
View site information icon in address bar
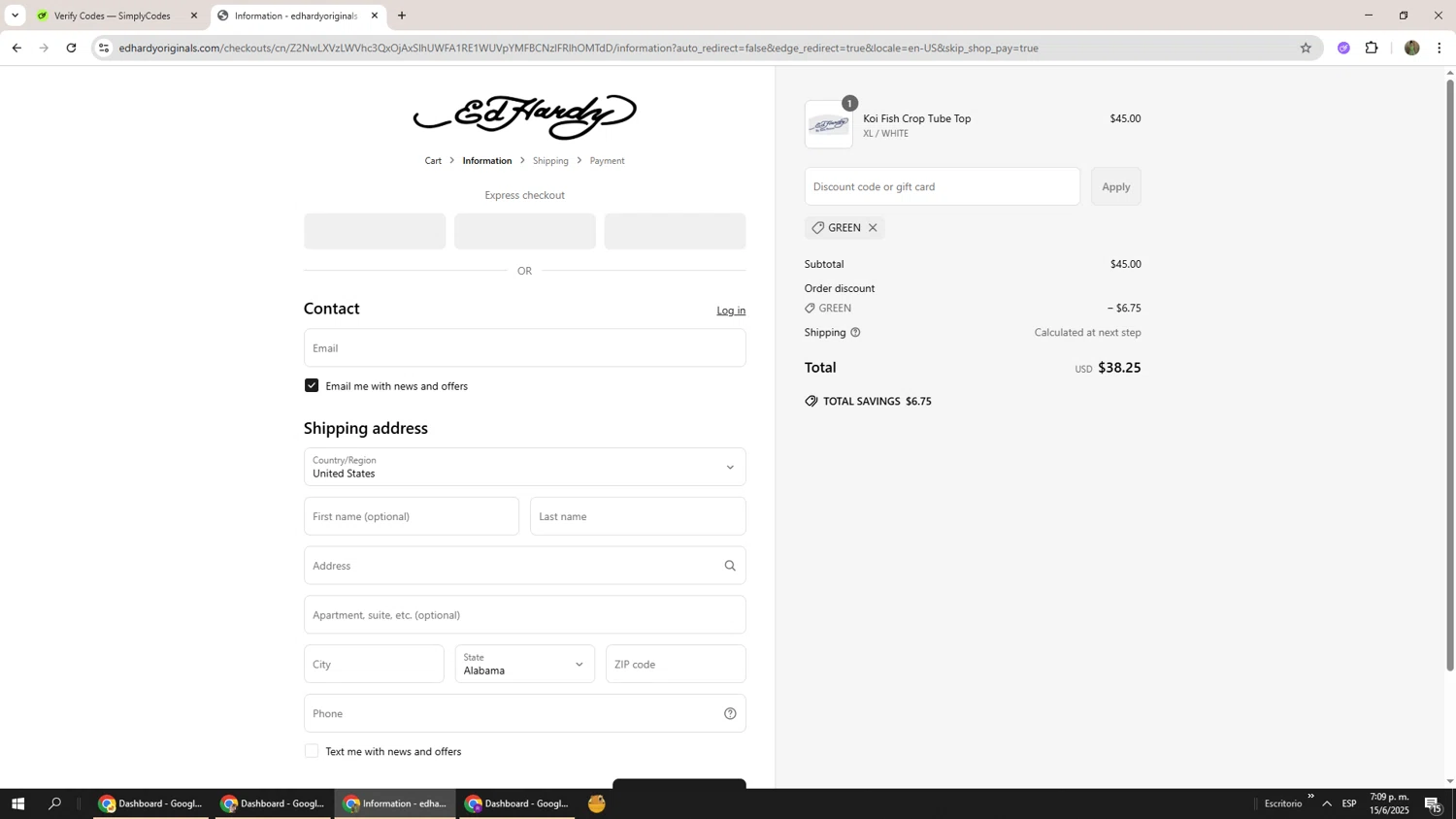pos(104,48)
